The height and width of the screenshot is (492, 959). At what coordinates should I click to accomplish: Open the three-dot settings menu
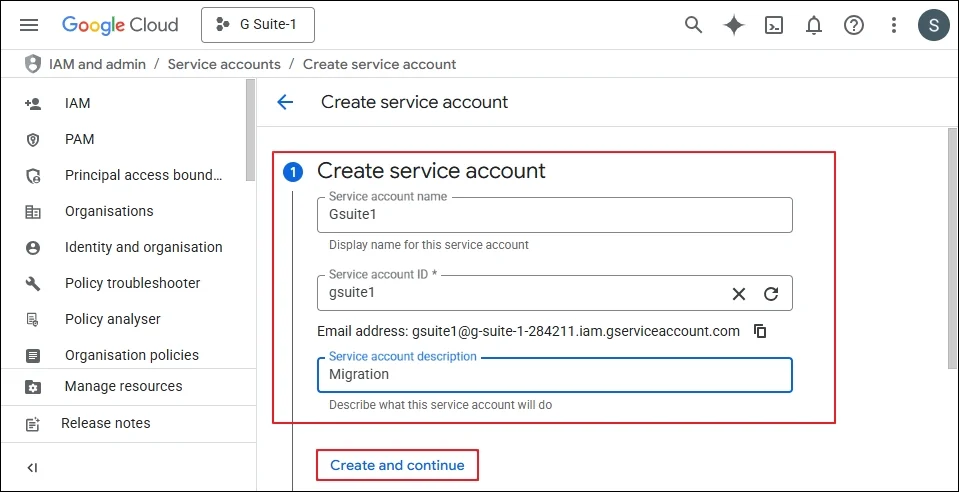tap(894, 25)
